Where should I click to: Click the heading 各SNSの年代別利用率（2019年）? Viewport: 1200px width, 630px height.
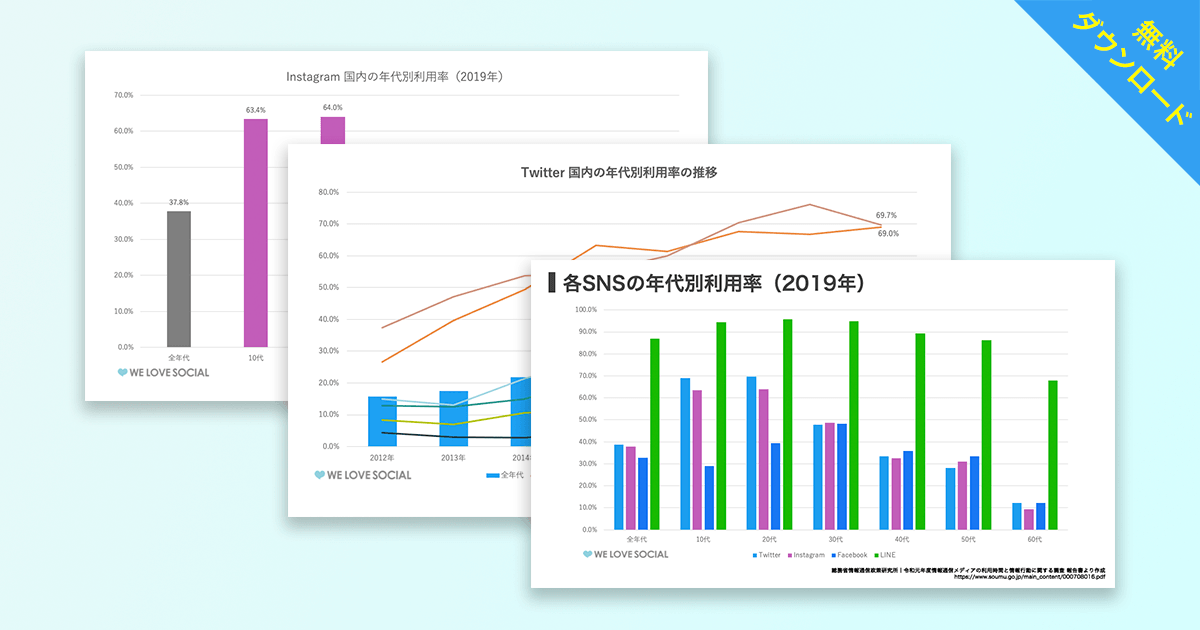click(713, 283)
